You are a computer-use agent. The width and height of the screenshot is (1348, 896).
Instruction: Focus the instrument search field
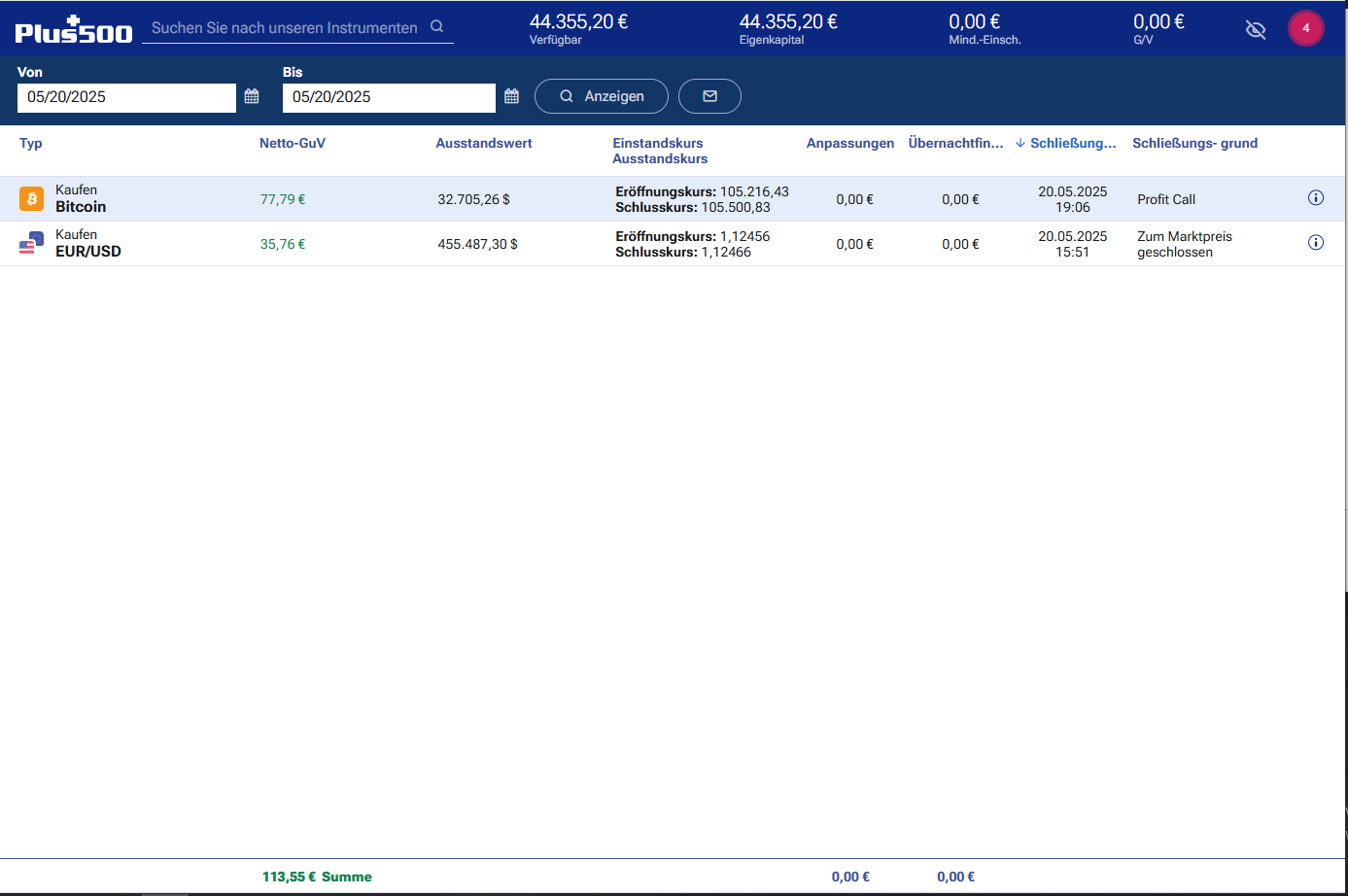click(x=284, y=28)
